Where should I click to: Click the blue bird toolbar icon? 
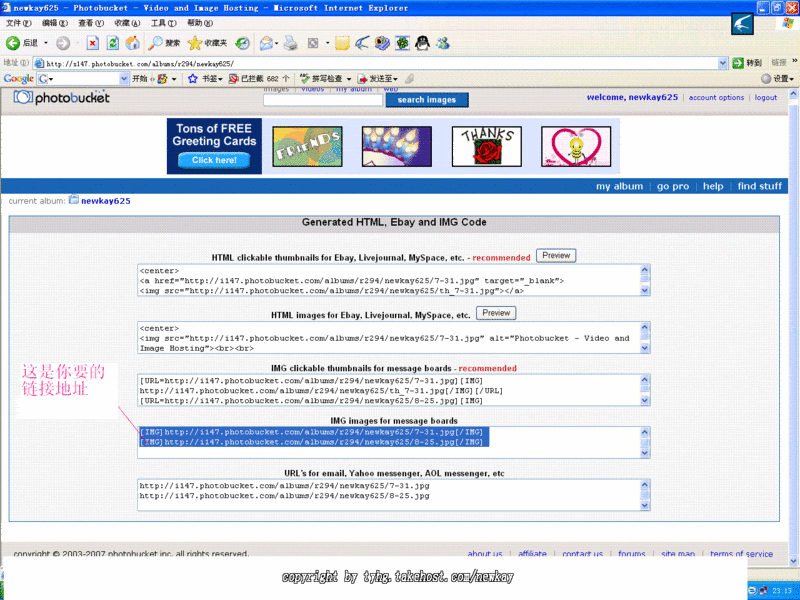coord(362,43)
